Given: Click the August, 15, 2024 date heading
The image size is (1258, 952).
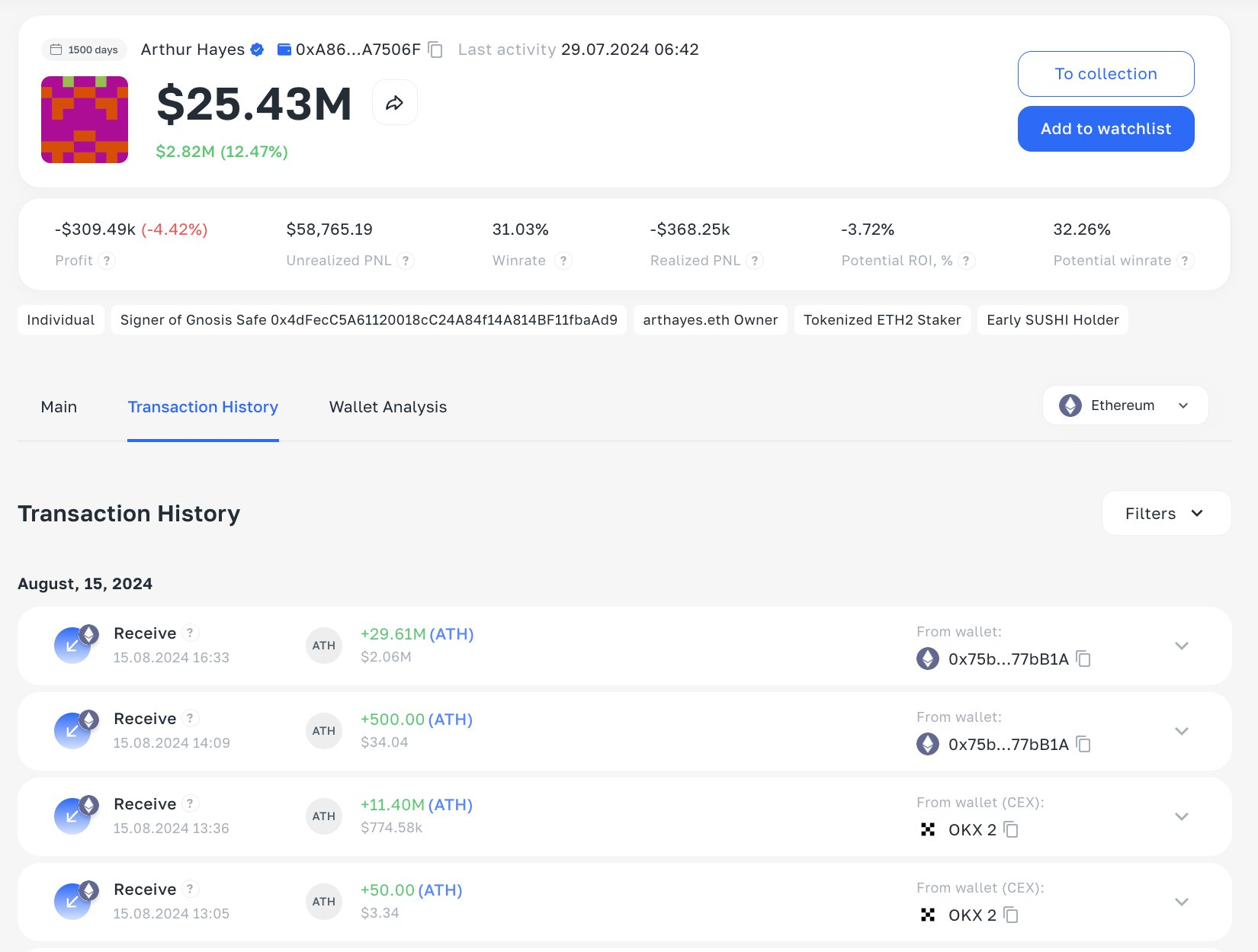Looking at the screenshot, I should click(85, 584).
